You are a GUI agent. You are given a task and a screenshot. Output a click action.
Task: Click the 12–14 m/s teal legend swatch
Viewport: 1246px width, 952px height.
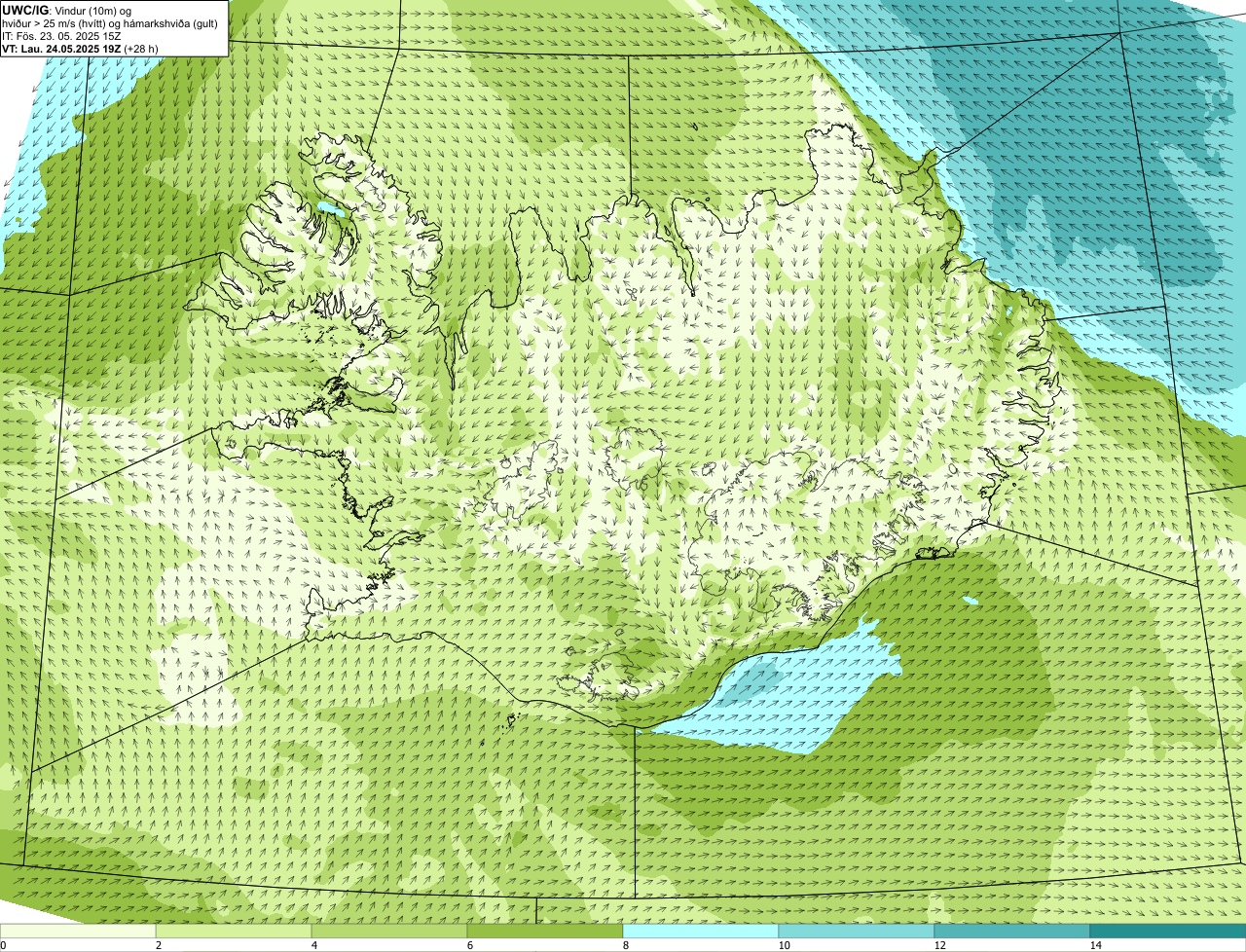click(x=1012, y=932)
